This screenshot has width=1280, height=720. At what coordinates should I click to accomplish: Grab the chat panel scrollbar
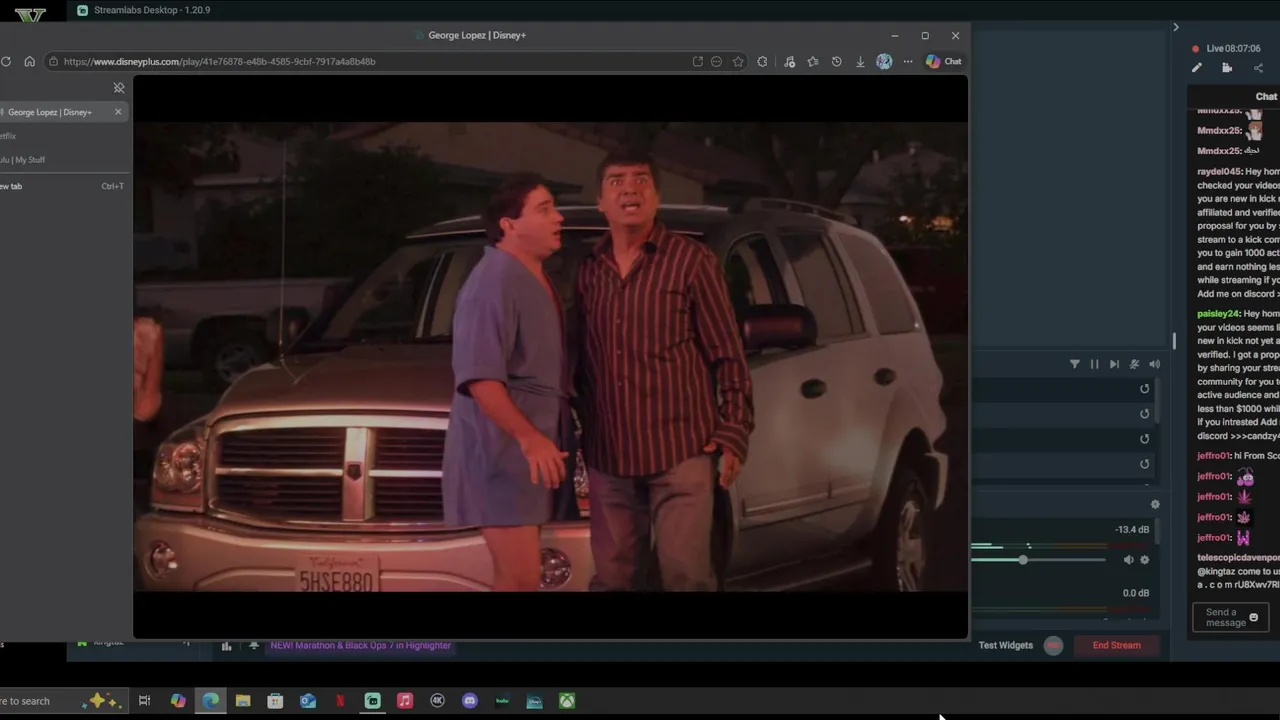tap(1174, 342)
